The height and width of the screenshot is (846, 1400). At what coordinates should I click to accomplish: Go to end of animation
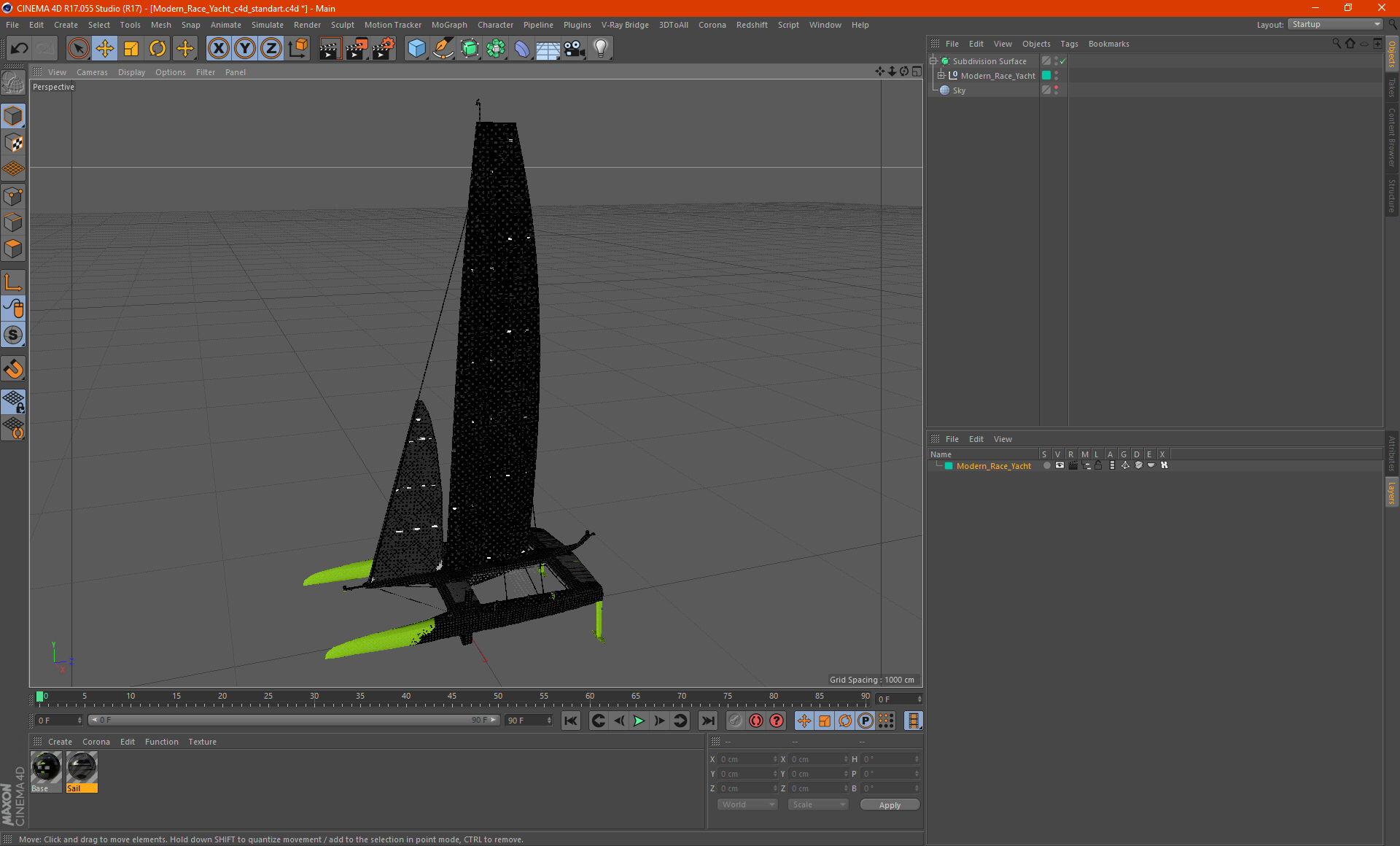[708, 721]
